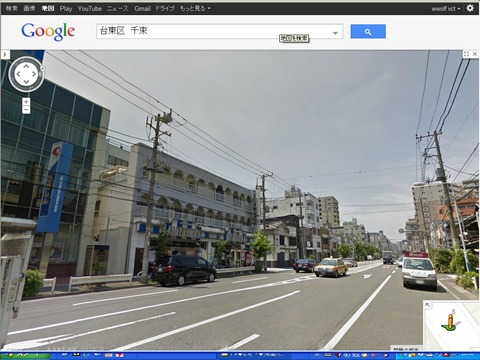Open the ニュース link in the top bar
The width and height of the screenshot is (480, 360).
pos(117,9)
